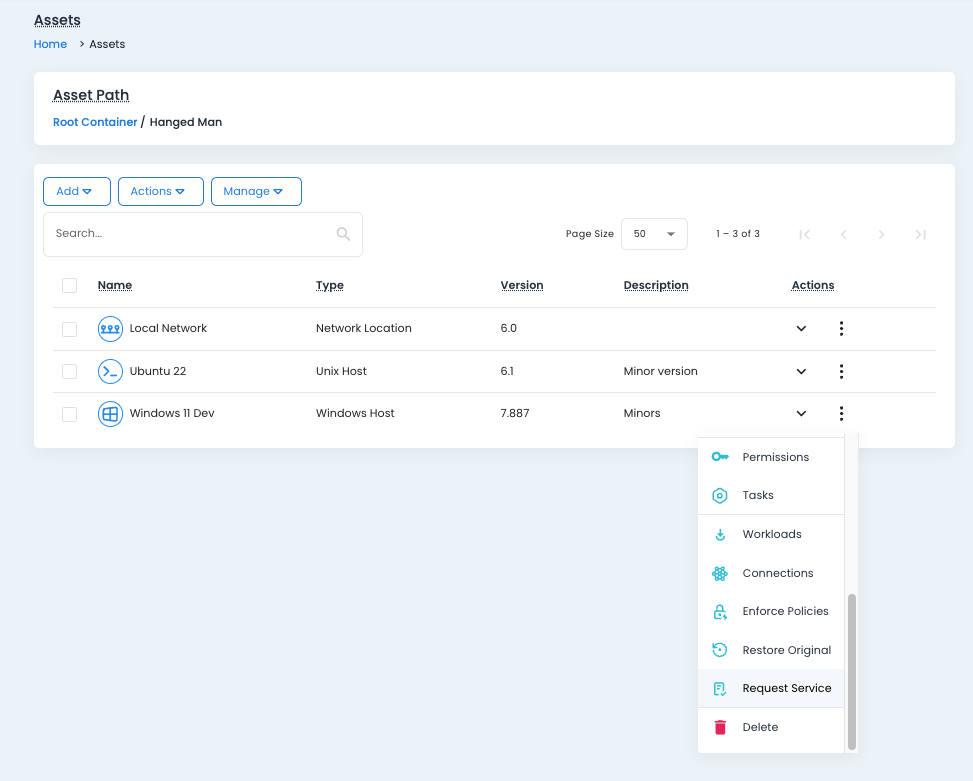Toggle the select-all checkbox in header
This screenshot has width=973, height=781.
69,285
